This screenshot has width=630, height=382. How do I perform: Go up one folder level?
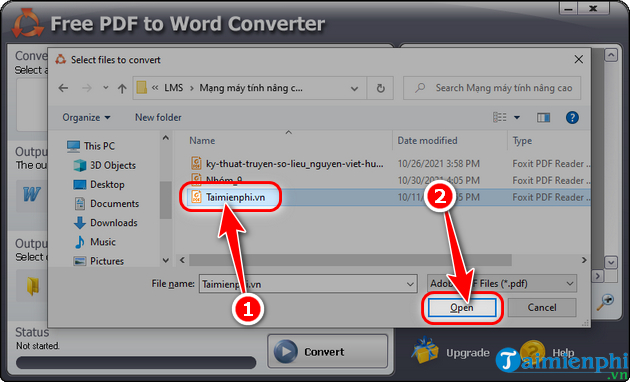pos(122,88)
